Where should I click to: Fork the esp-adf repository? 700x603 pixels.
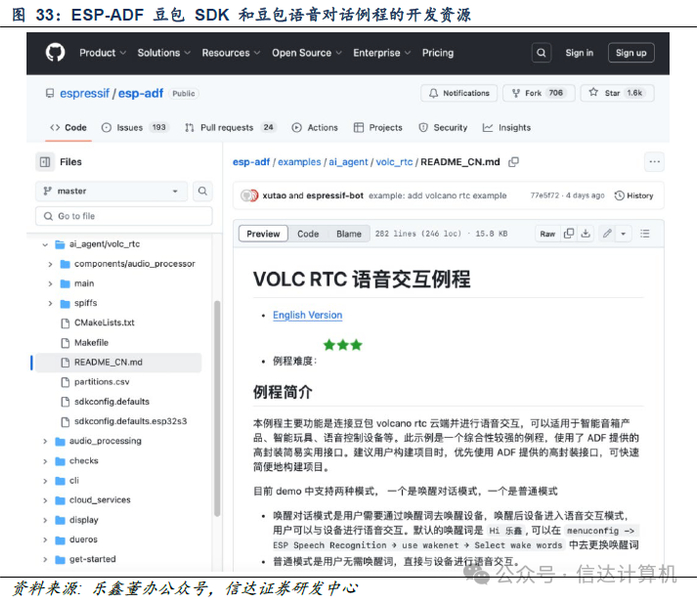(x=539, y=93)
